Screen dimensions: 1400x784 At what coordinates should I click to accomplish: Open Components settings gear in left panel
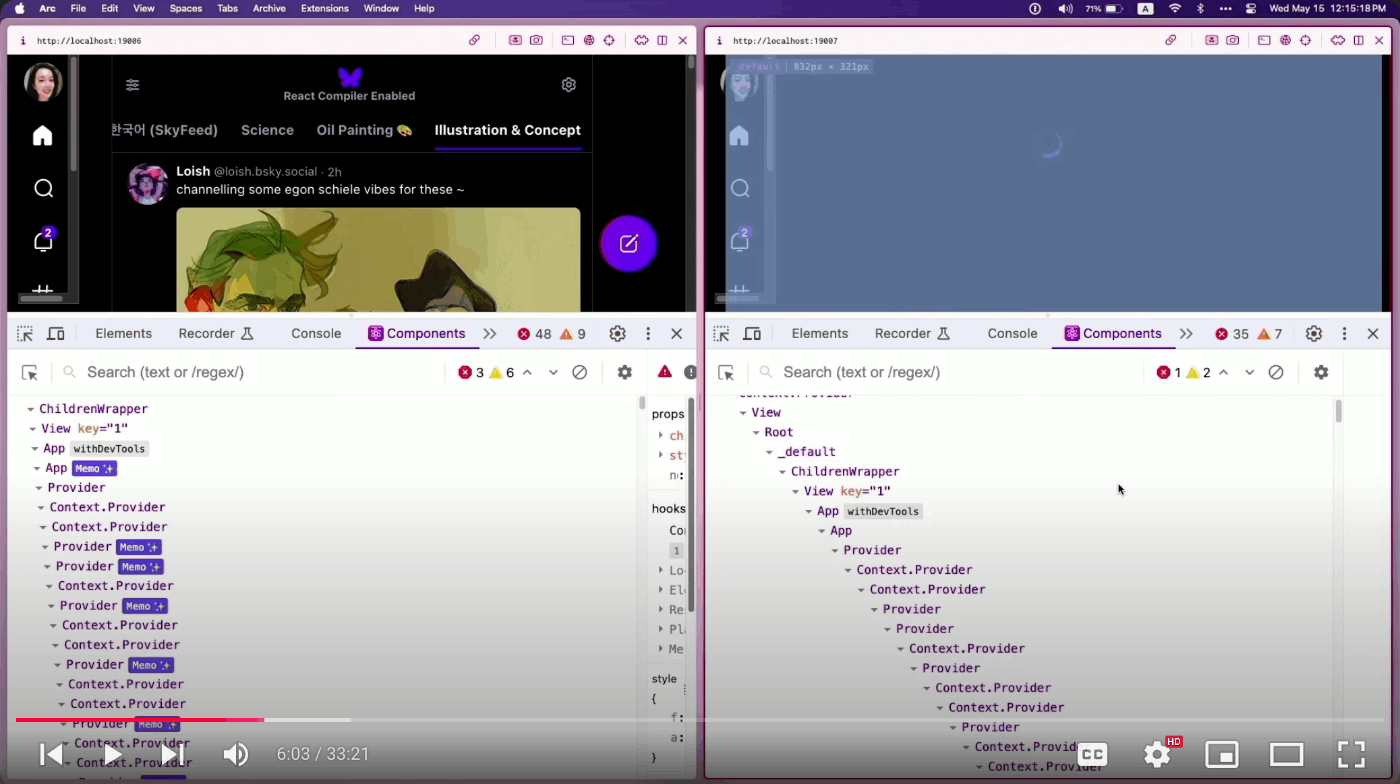pyautogui.click(x=625, y=372)
